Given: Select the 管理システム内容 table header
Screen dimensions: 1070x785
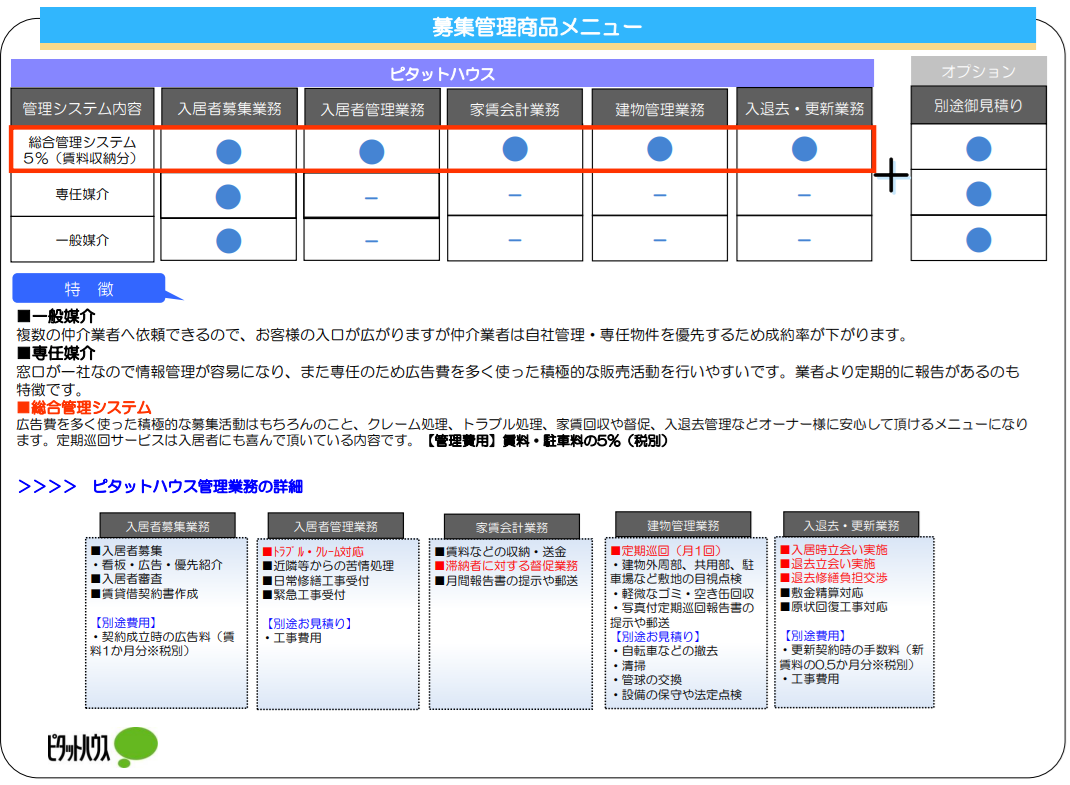Looking at the screenshot, I should pos(82,108).
